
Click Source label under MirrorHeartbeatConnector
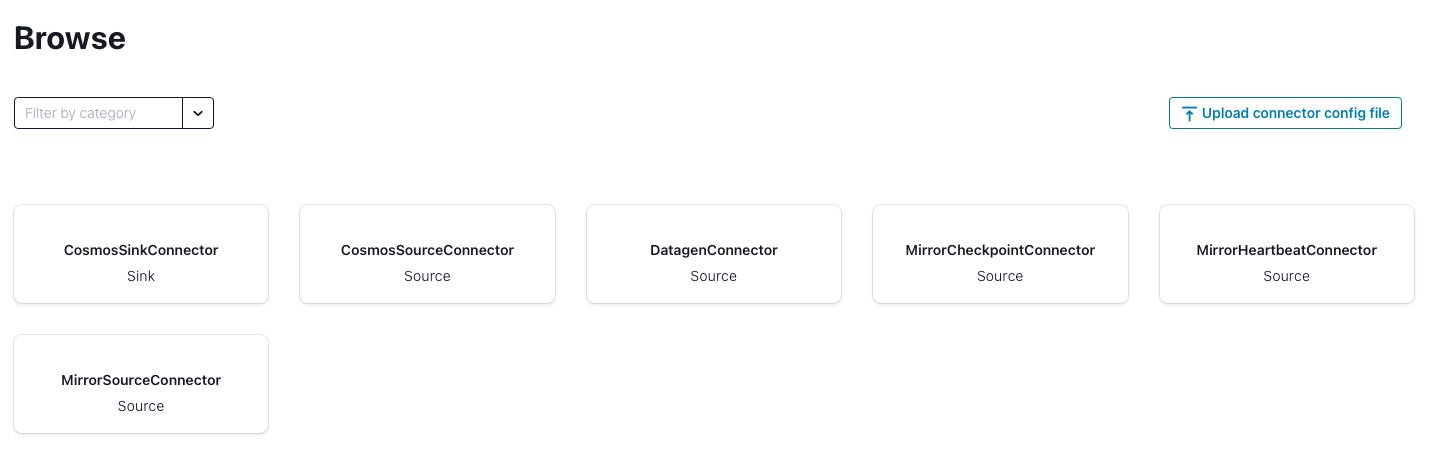[1287, 276]
